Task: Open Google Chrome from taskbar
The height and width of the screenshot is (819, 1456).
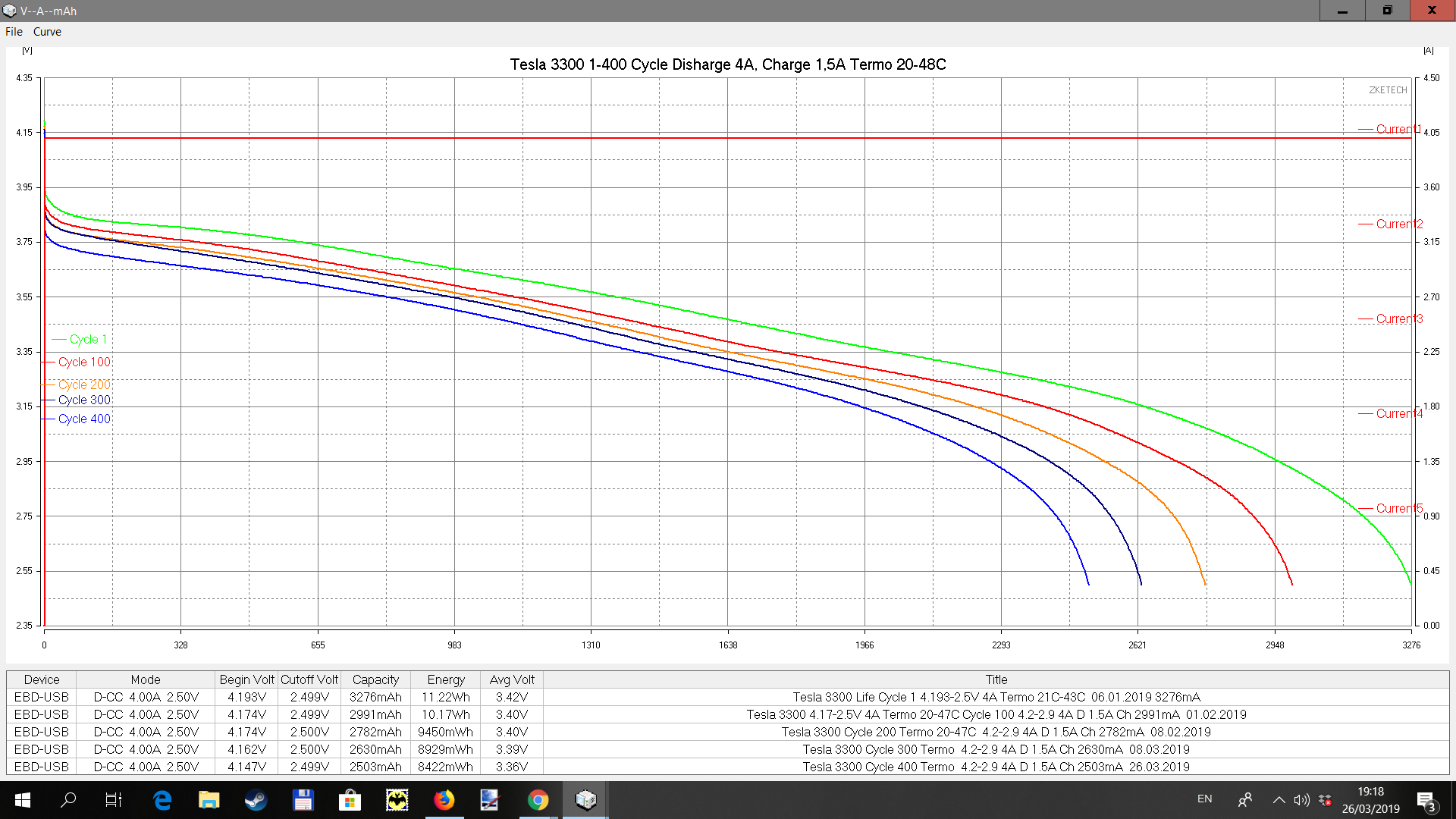Action: pyautogui.click(x=538, y=800)
